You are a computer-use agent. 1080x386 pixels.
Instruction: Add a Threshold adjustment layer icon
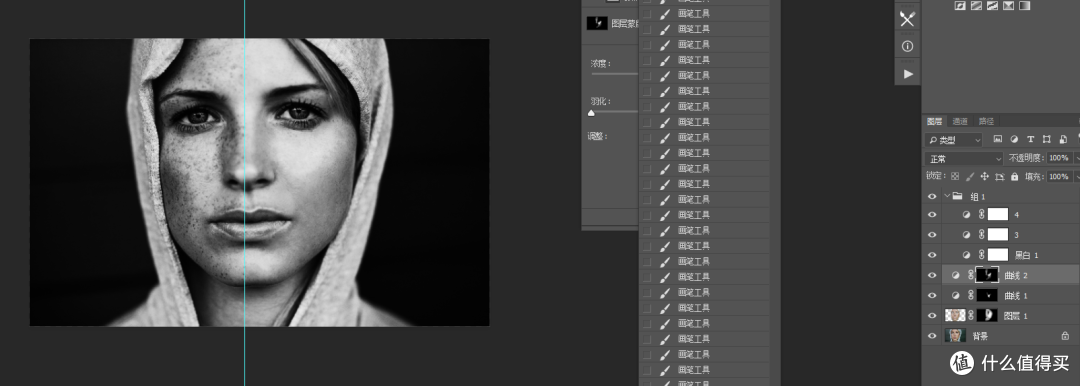993,6
